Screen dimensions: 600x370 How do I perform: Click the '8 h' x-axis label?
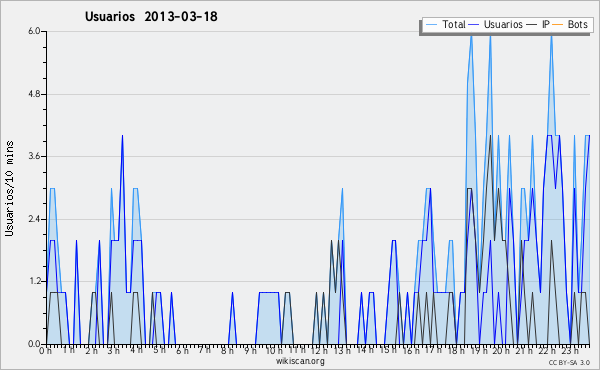pyautogui.click(x=227, y=350)
